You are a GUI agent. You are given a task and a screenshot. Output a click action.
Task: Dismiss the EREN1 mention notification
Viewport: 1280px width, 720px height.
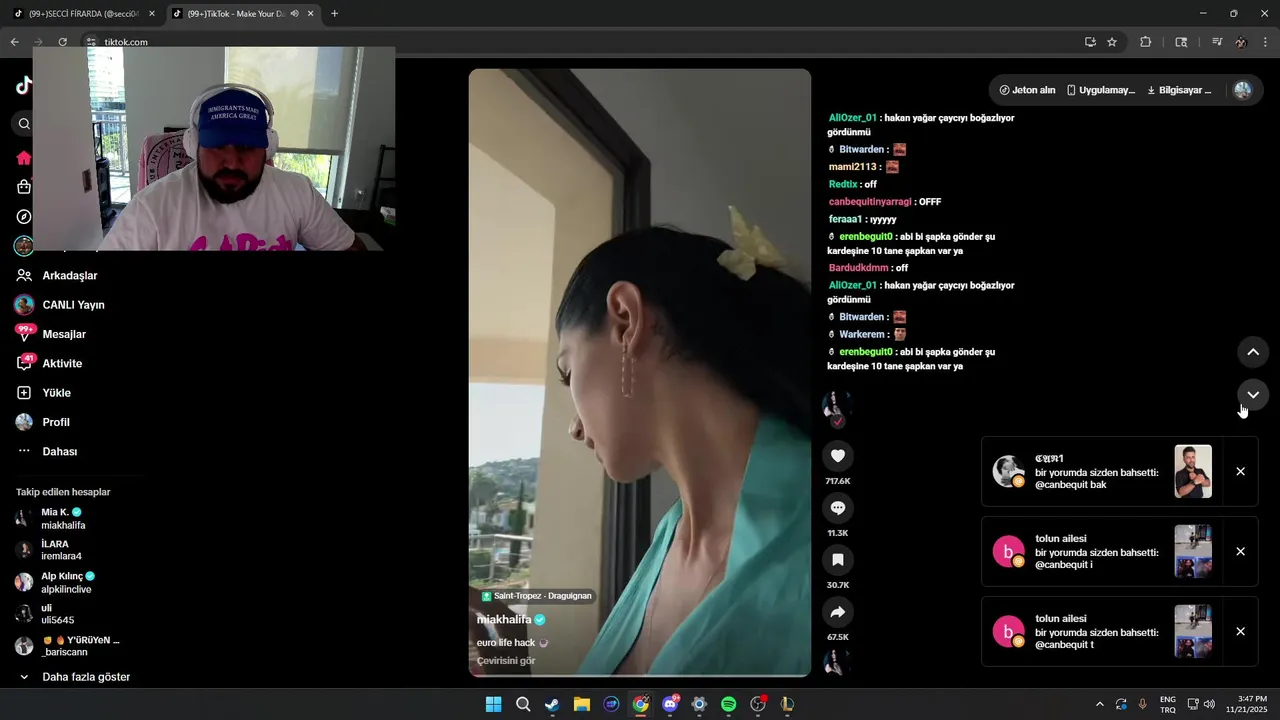1240,471
